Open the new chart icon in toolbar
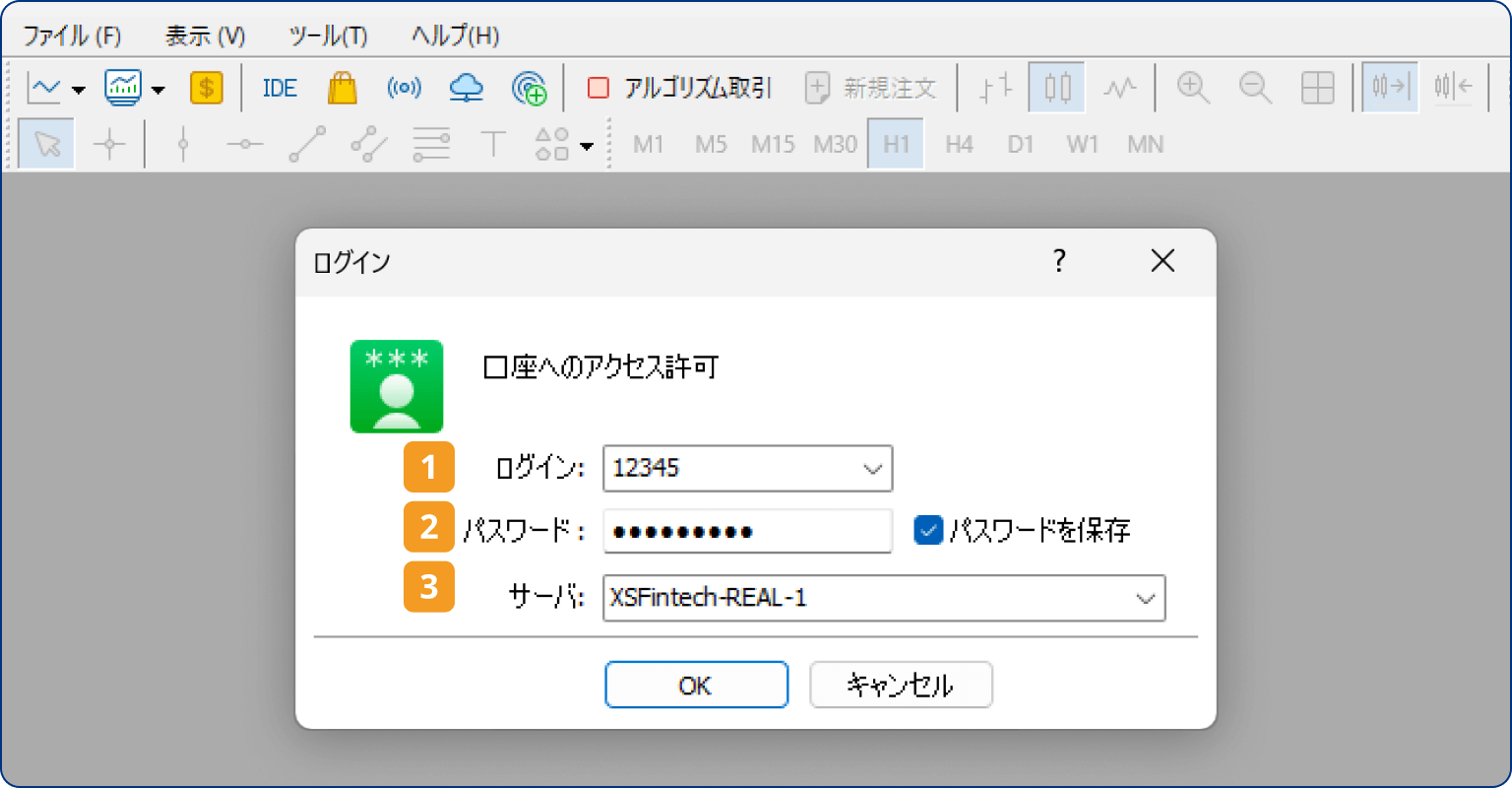This screenshot has height=788, width=1512. 44,89
